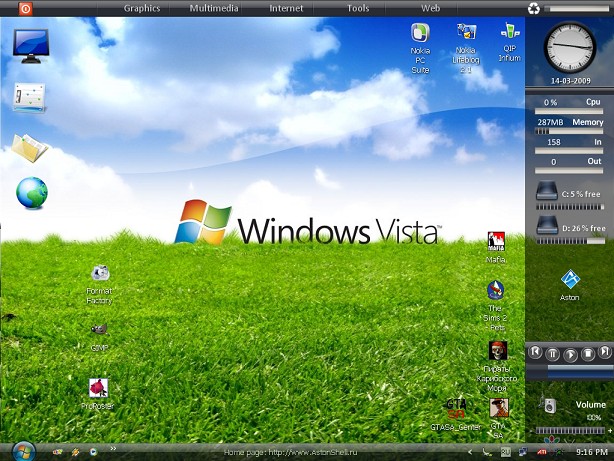Open the GTASA_Center shortcut
The height and width of the screenshot is (461, 614).
click(x=456, y=415)
